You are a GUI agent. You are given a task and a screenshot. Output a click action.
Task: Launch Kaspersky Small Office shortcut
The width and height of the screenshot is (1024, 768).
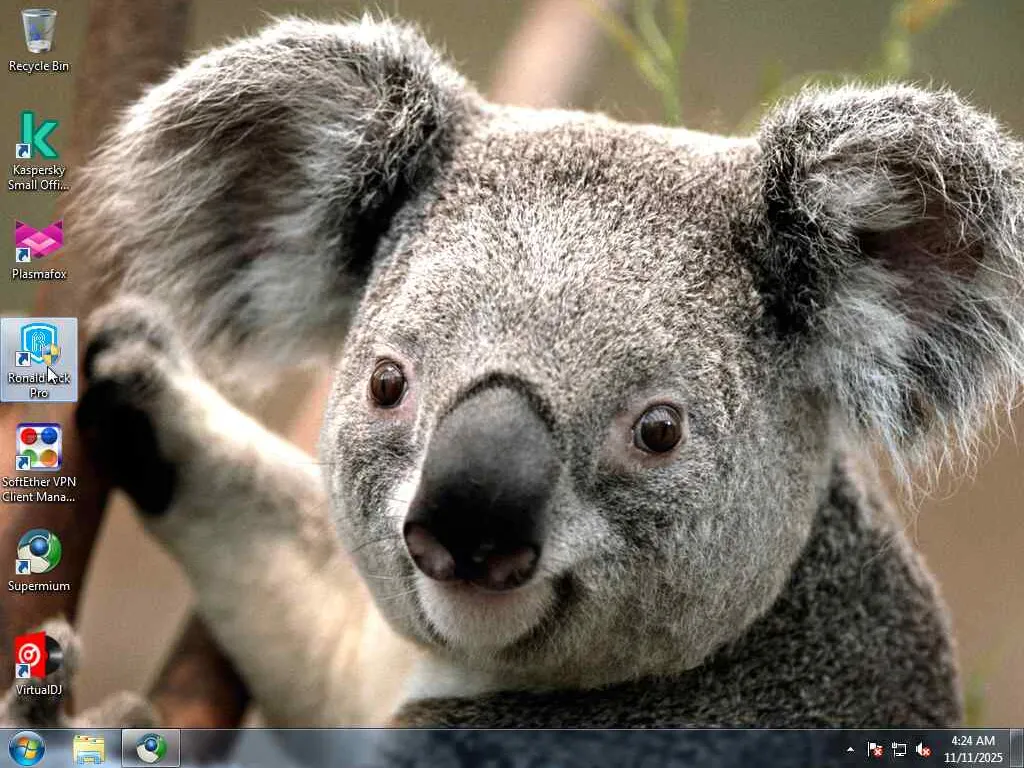click(39, 151)
